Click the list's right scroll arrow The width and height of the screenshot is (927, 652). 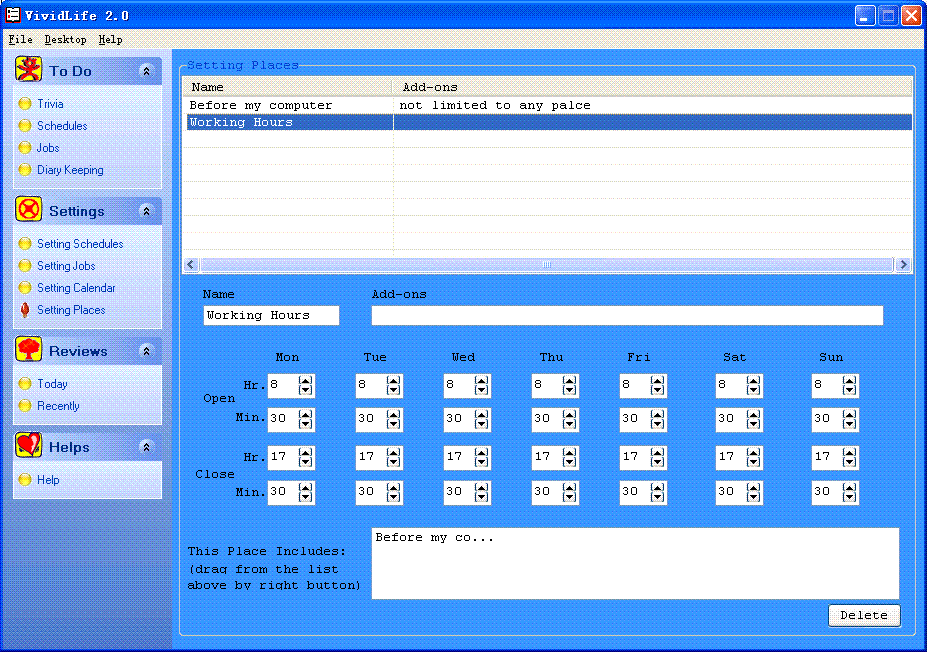tap(903, 265)
